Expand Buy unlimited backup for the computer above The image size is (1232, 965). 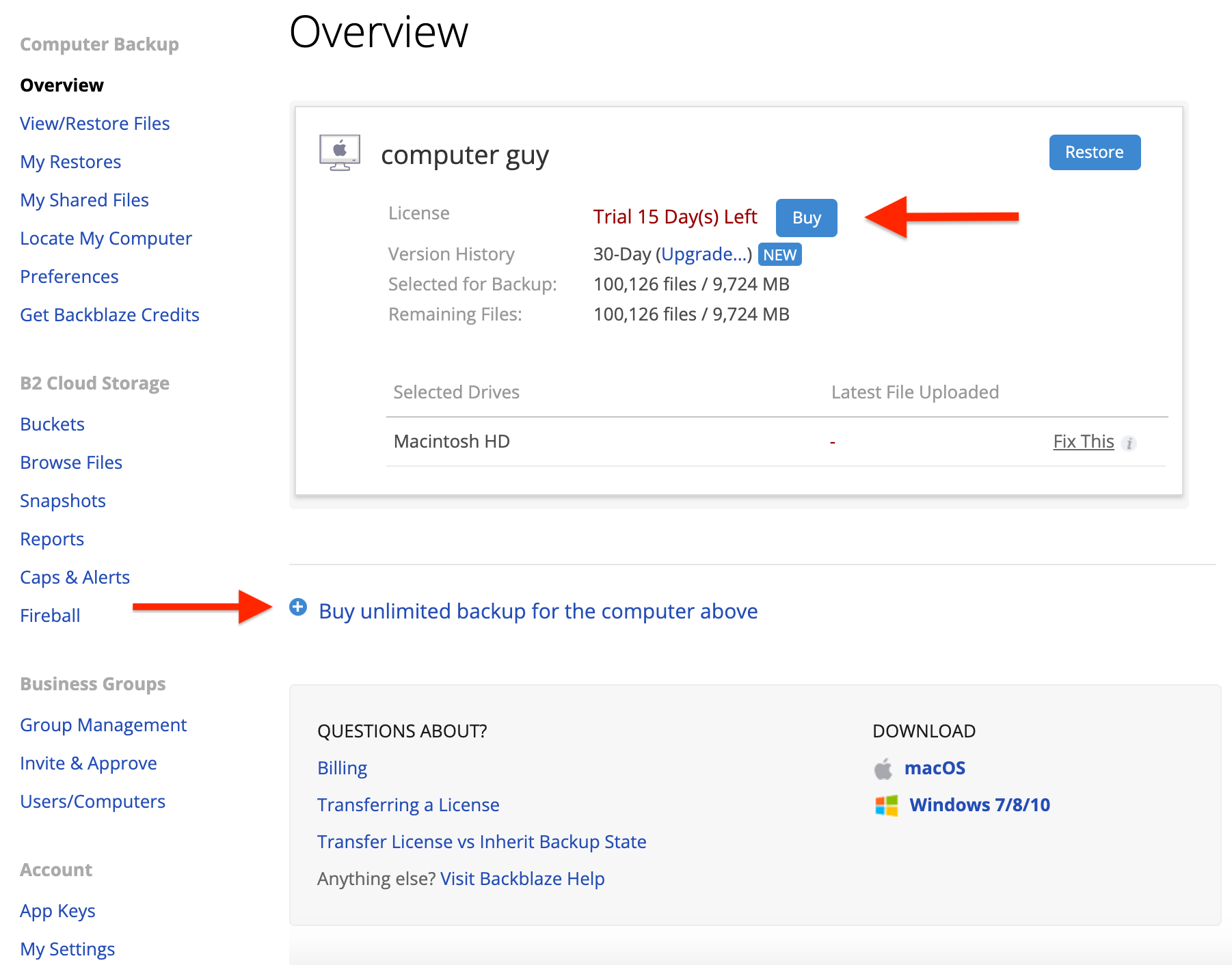coord(538,611)
